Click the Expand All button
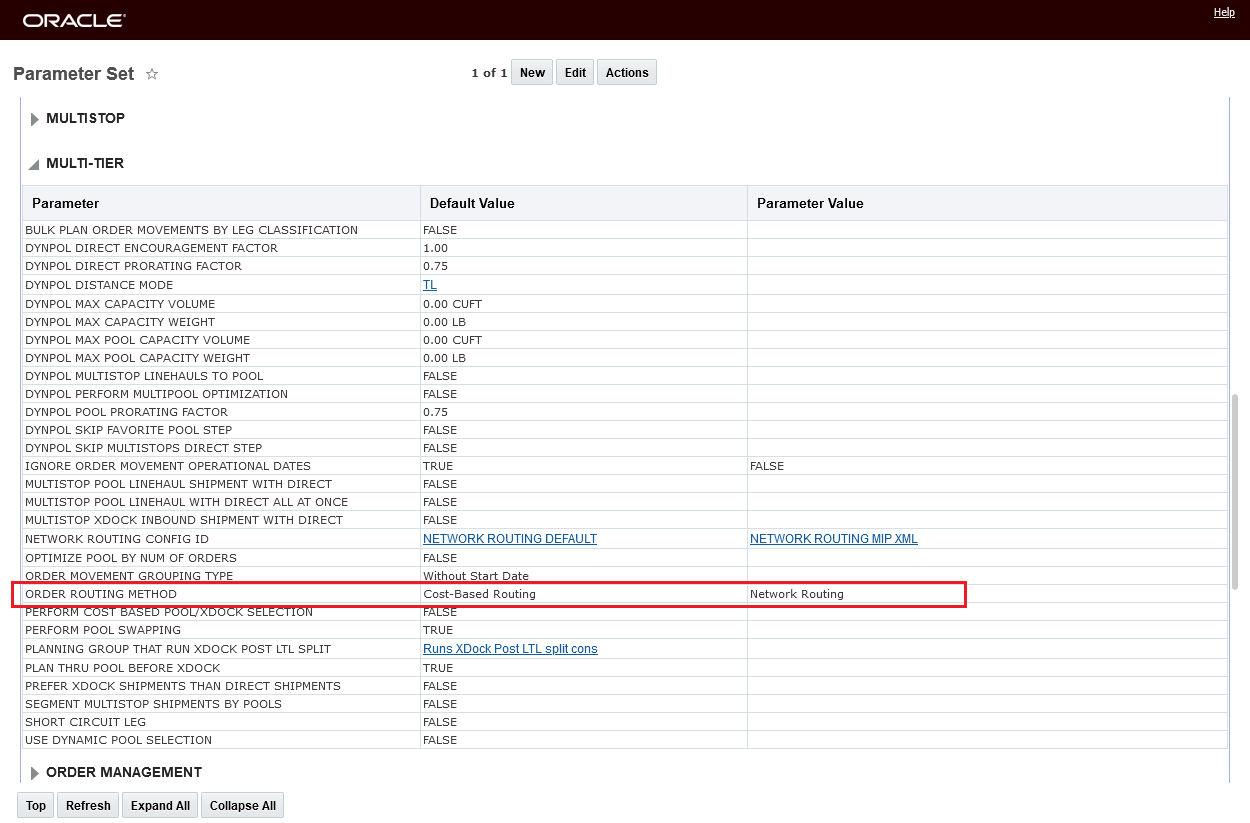 (160, 805)
